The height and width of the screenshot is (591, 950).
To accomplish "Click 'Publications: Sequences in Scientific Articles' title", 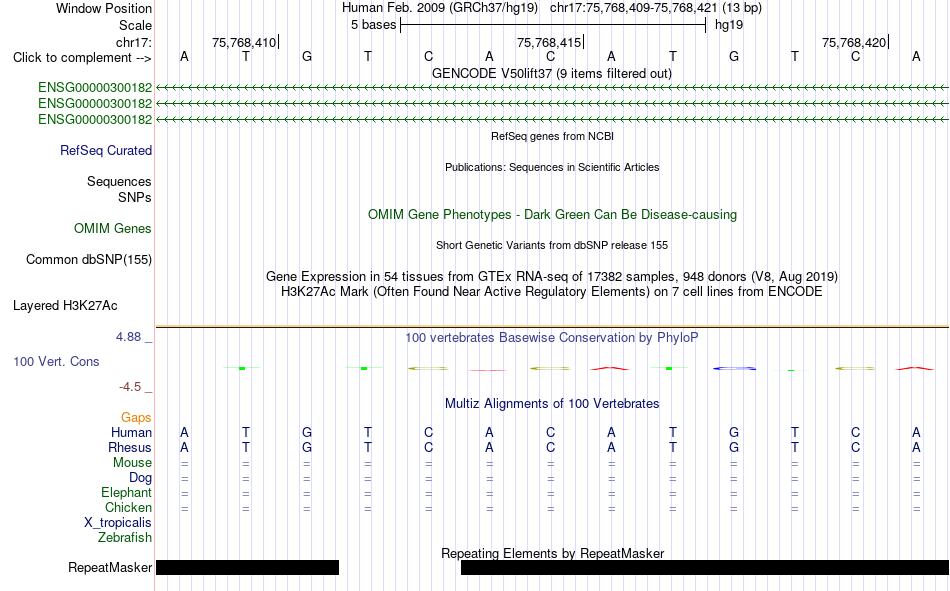I will (552, 167).
